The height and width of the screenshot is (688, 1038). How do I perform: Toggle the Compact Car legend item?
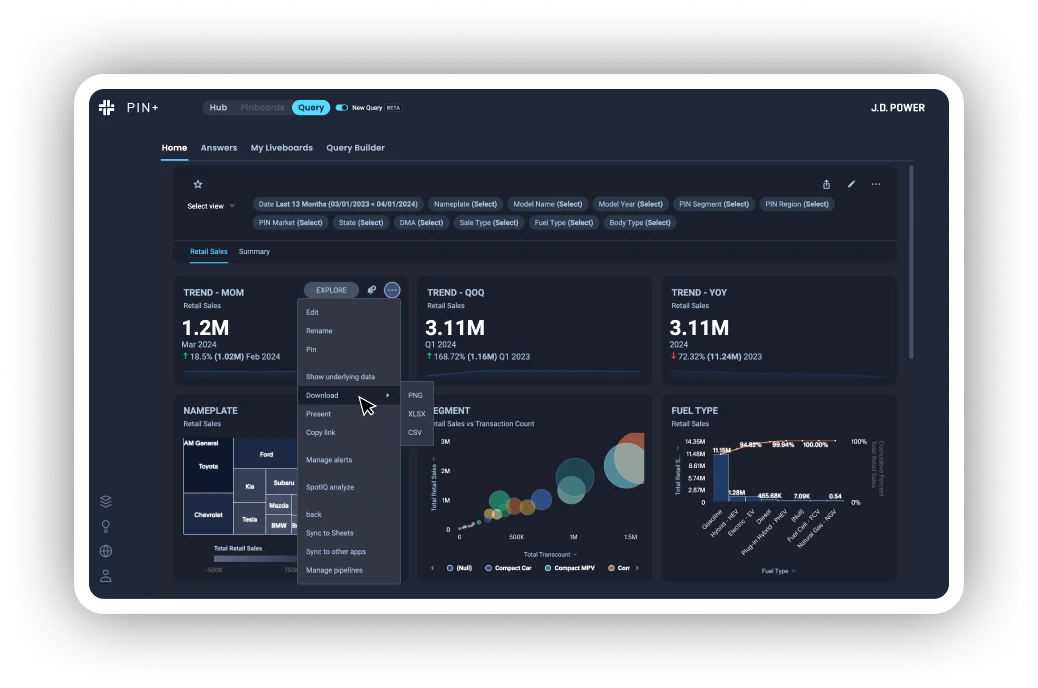(x=508, y=568)
